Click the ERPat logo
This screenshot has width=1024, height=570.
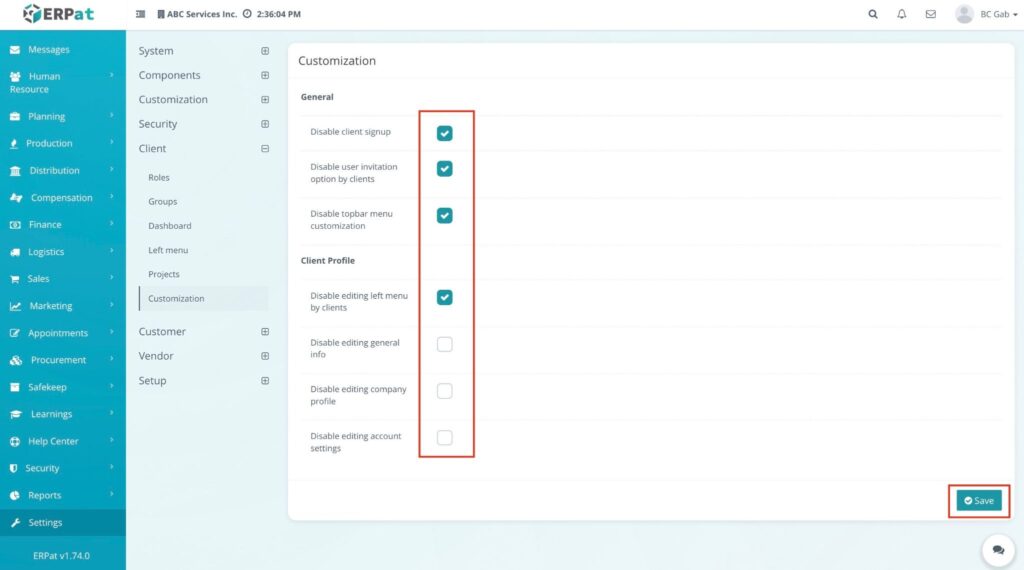click(x=62, y=14)
